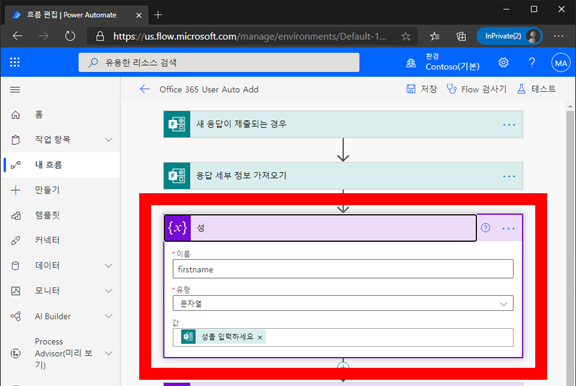The height and width of the screenshot is (386, 576).
Task: Click the browser address bar URL
Action: point(250,36)
